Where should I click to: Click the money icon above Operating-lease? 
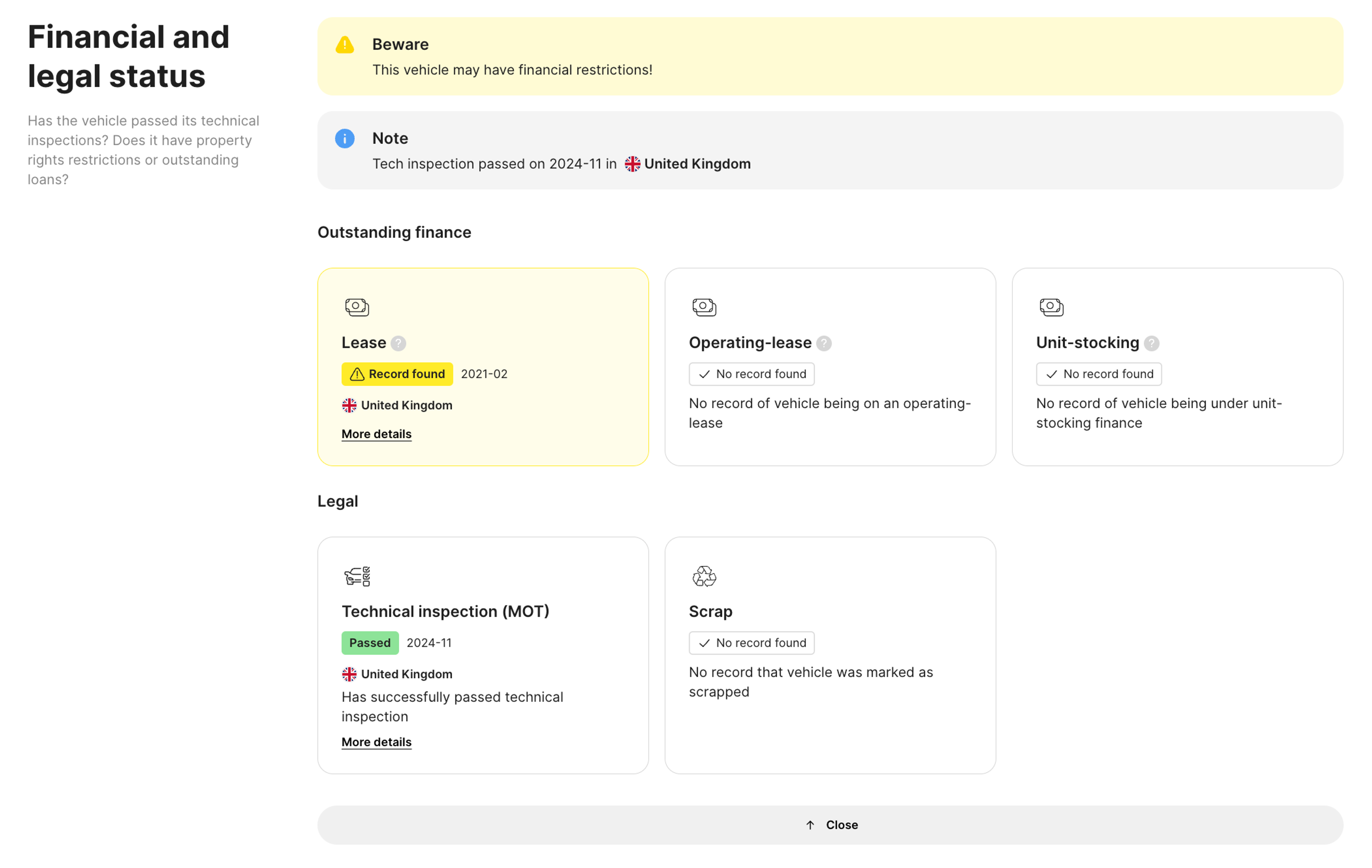[704, 307]
